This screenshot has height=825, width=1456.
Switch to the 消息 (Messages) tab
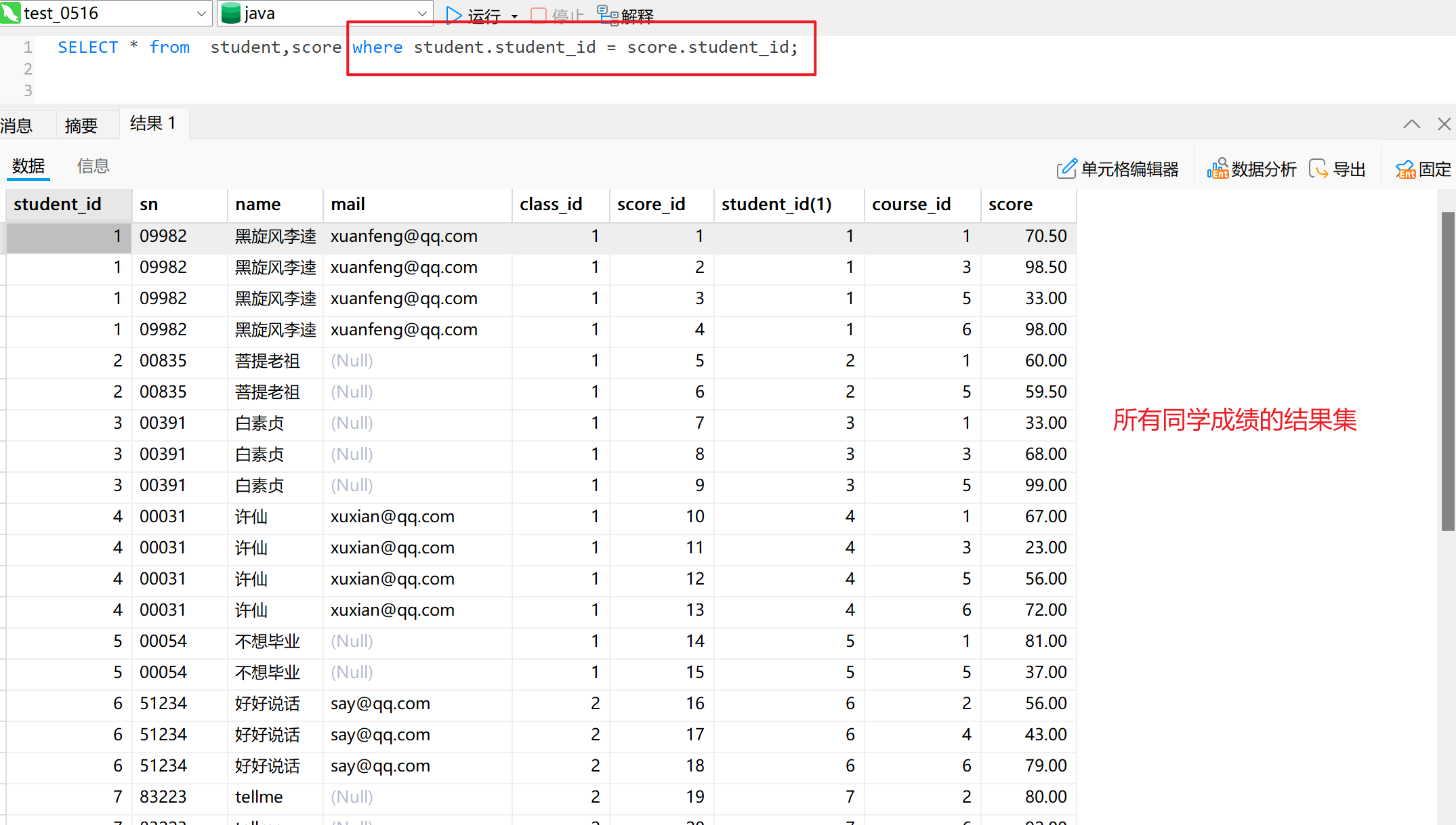(x=17, y=125)
